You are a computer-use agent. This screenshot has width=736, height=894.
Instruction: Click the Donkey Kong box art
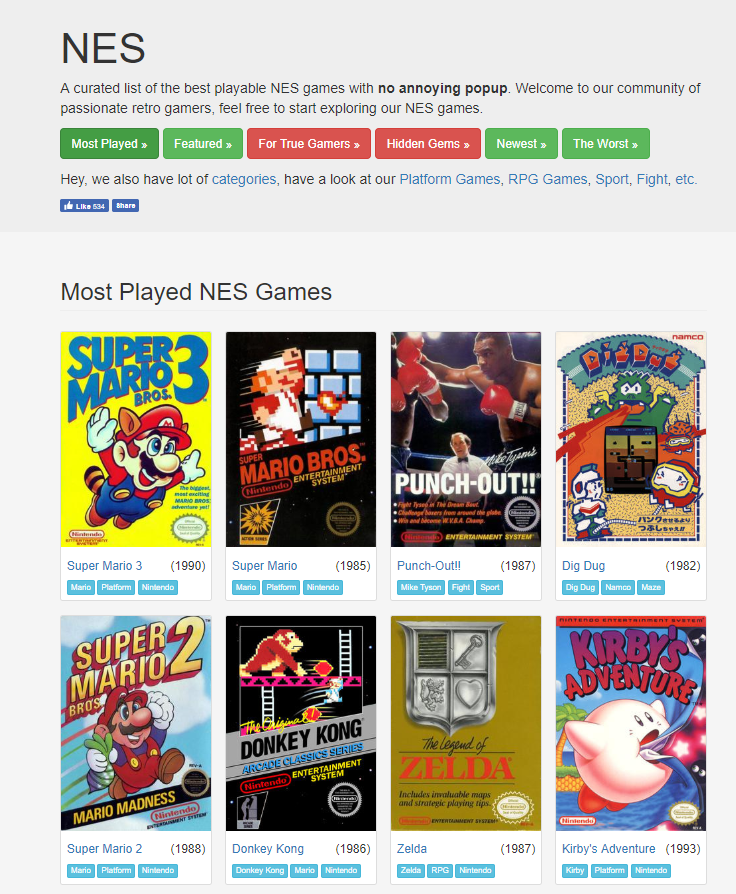click(301, 723)
